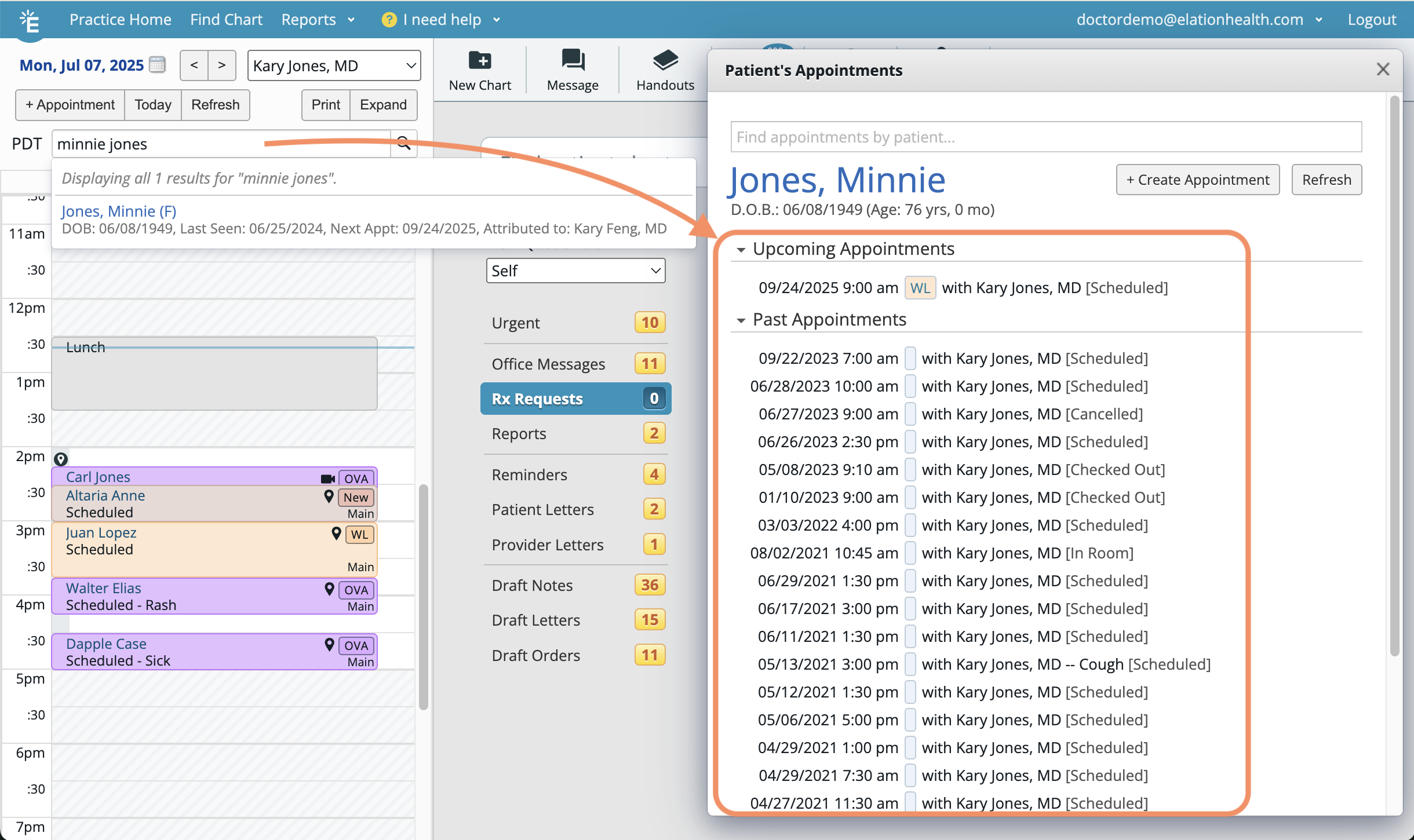Viewport: 1414px width, 840px height.
Task: Open the Kary Jones, MD provider dropdown
Action: (x=334, y=65)
